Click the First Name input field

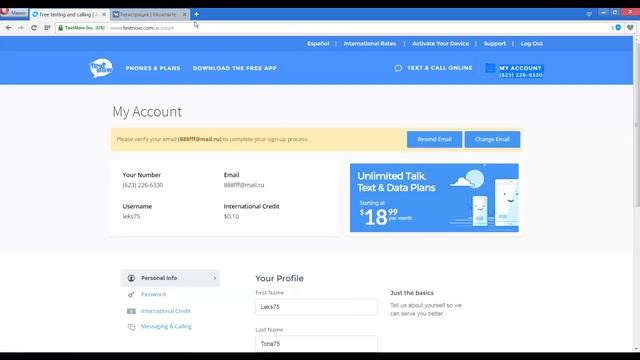click(x=316, y=307)
